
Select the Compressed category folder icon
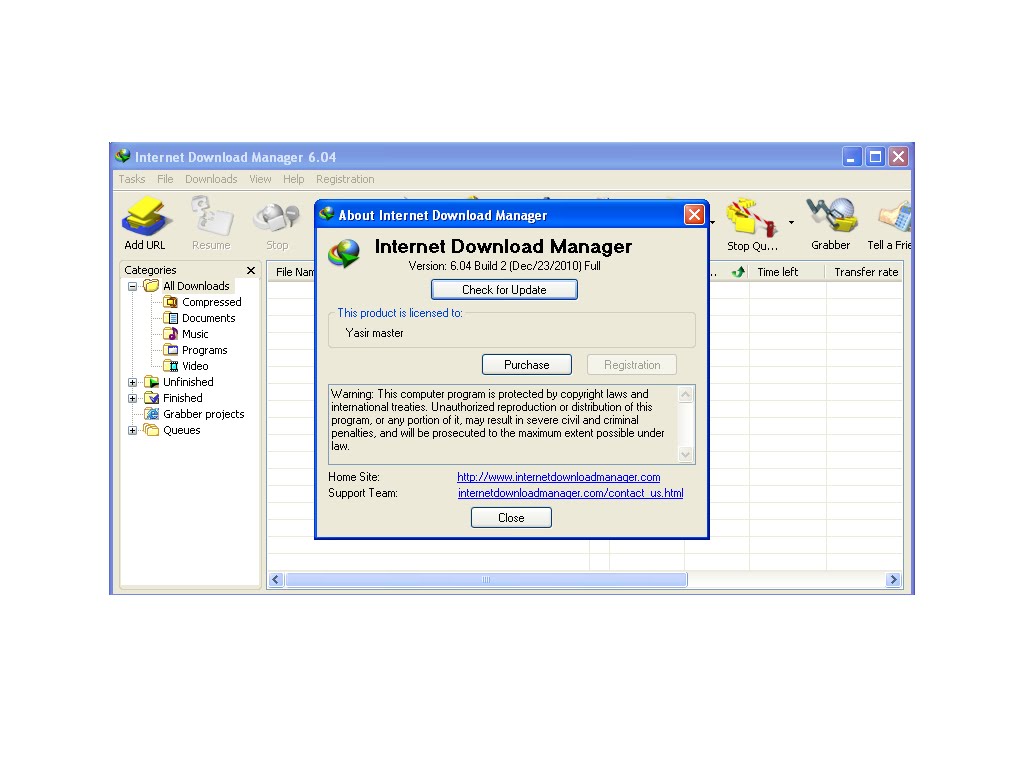[170, 302]
